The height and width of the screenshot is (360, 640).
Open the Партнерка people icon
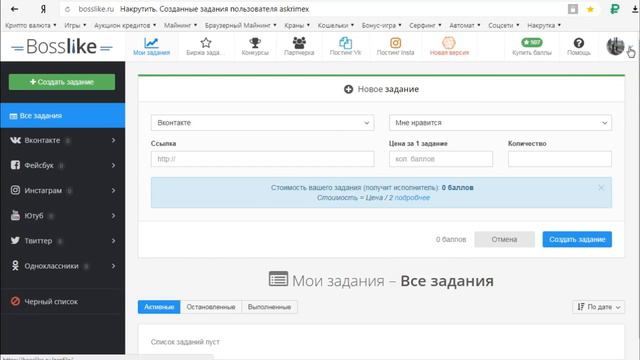point(299,43)
